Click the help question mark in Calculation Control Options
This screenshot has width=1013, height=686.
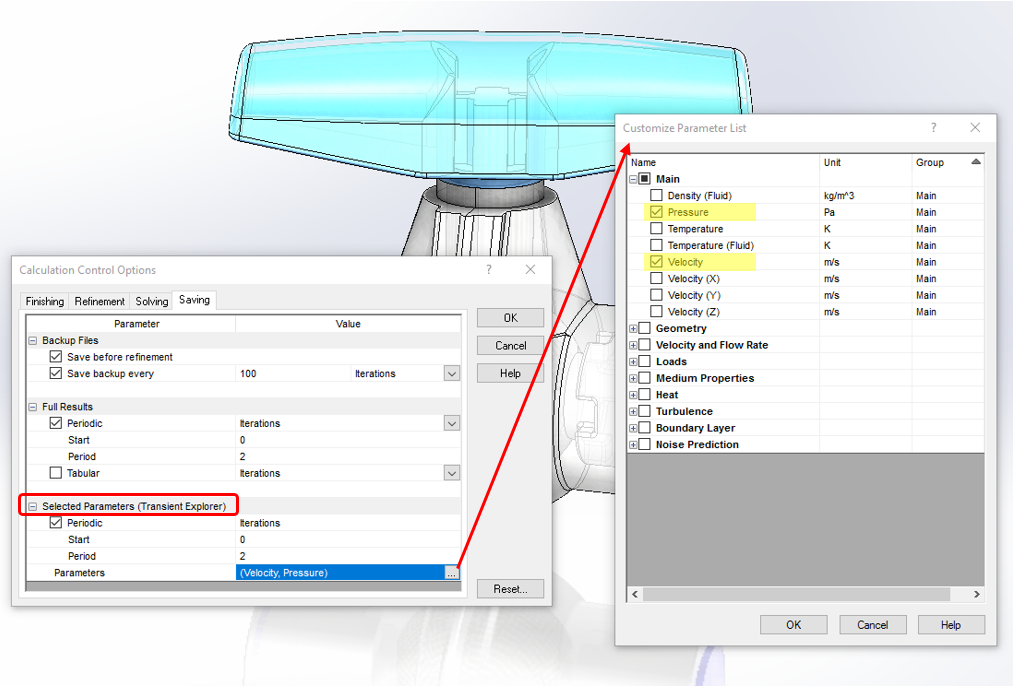coord(489,270)
